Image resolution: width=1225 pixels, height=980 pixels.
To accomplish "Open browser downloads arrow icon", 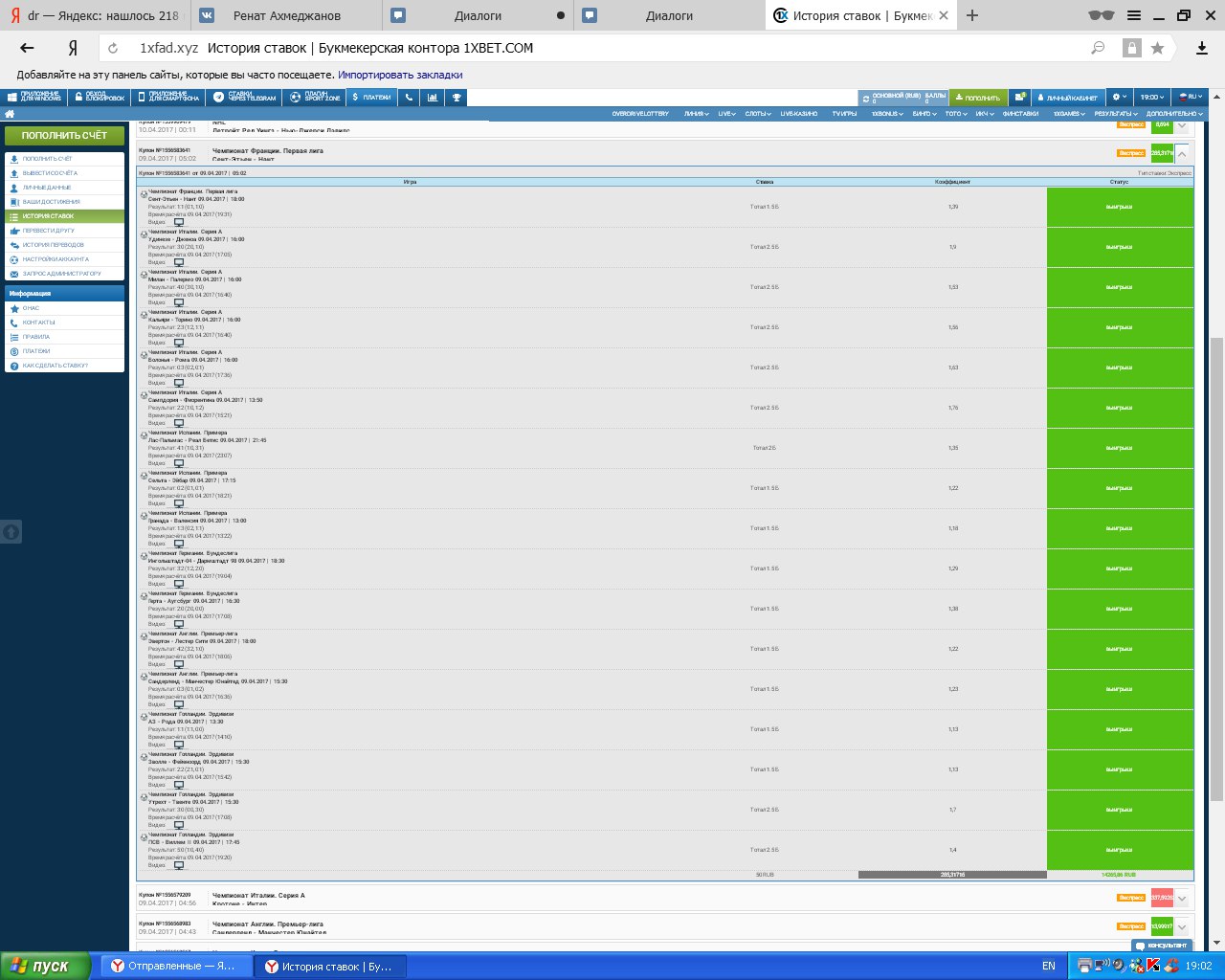I will 1202,48.
